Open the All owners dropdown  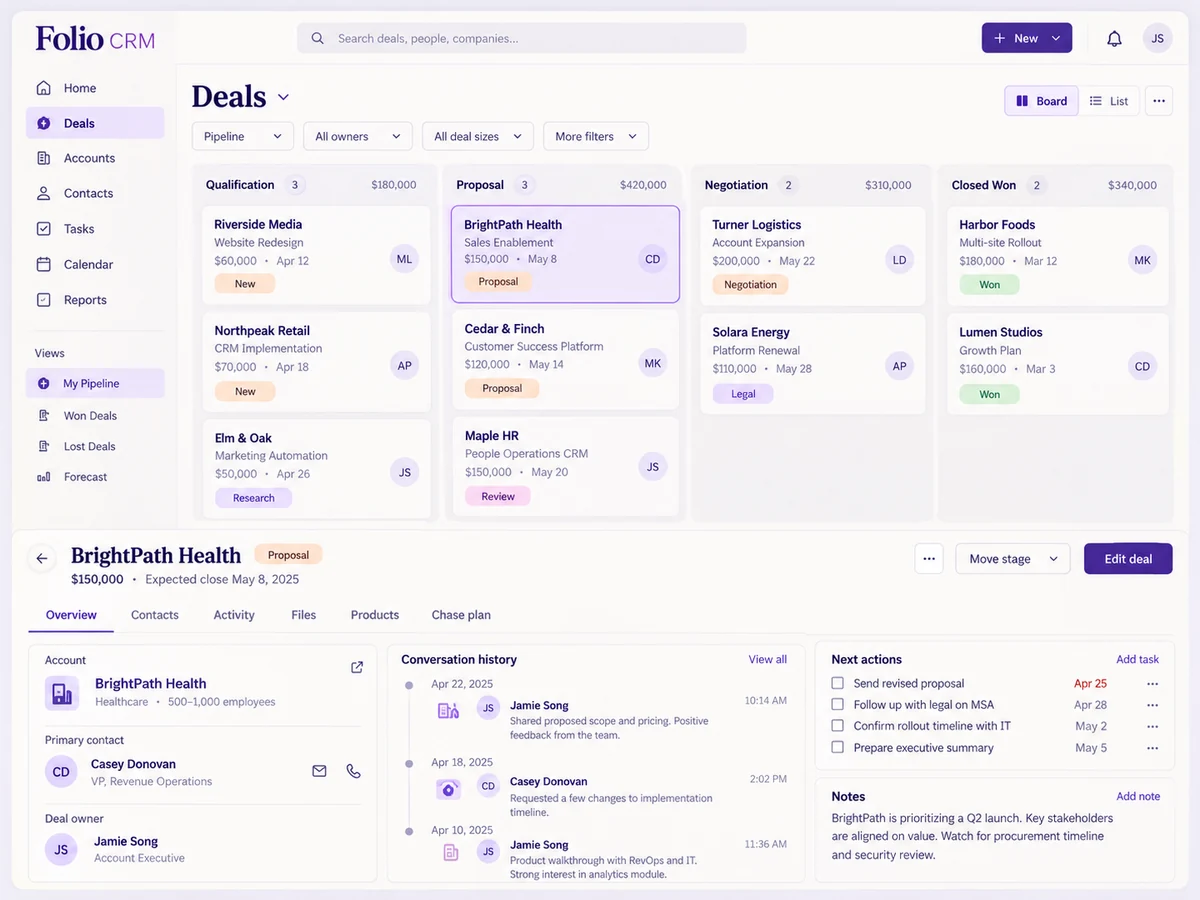pyautogui.click(x=358, y=136)
